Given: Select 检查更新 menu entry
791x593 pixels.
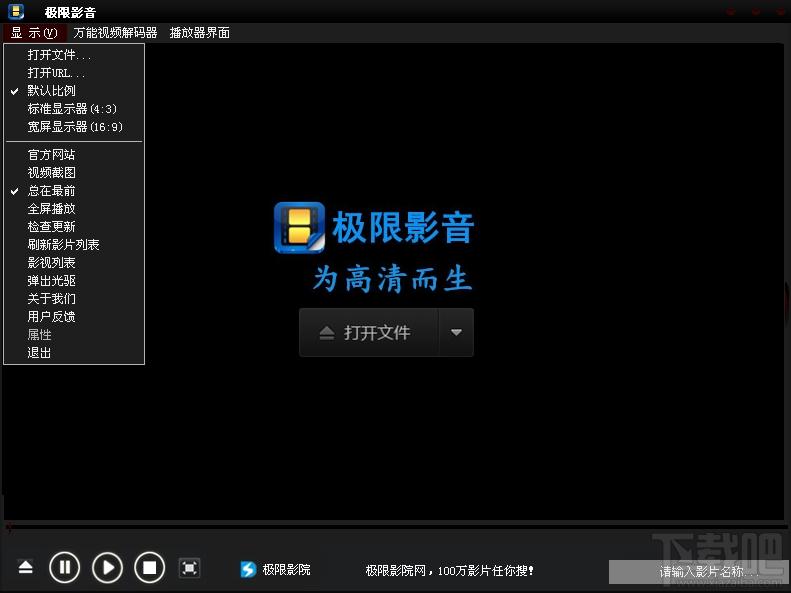Looking at the screenshot, I should [74, 227].
